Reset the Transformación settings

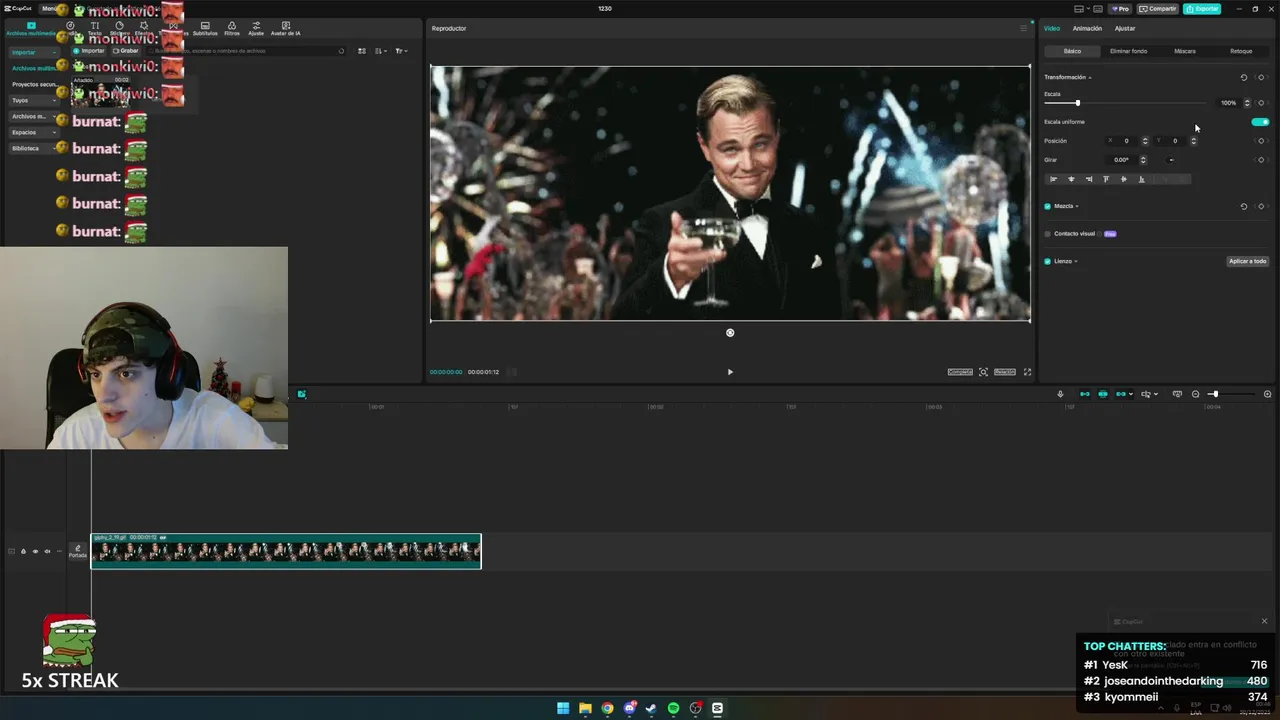coord(1244,77)
